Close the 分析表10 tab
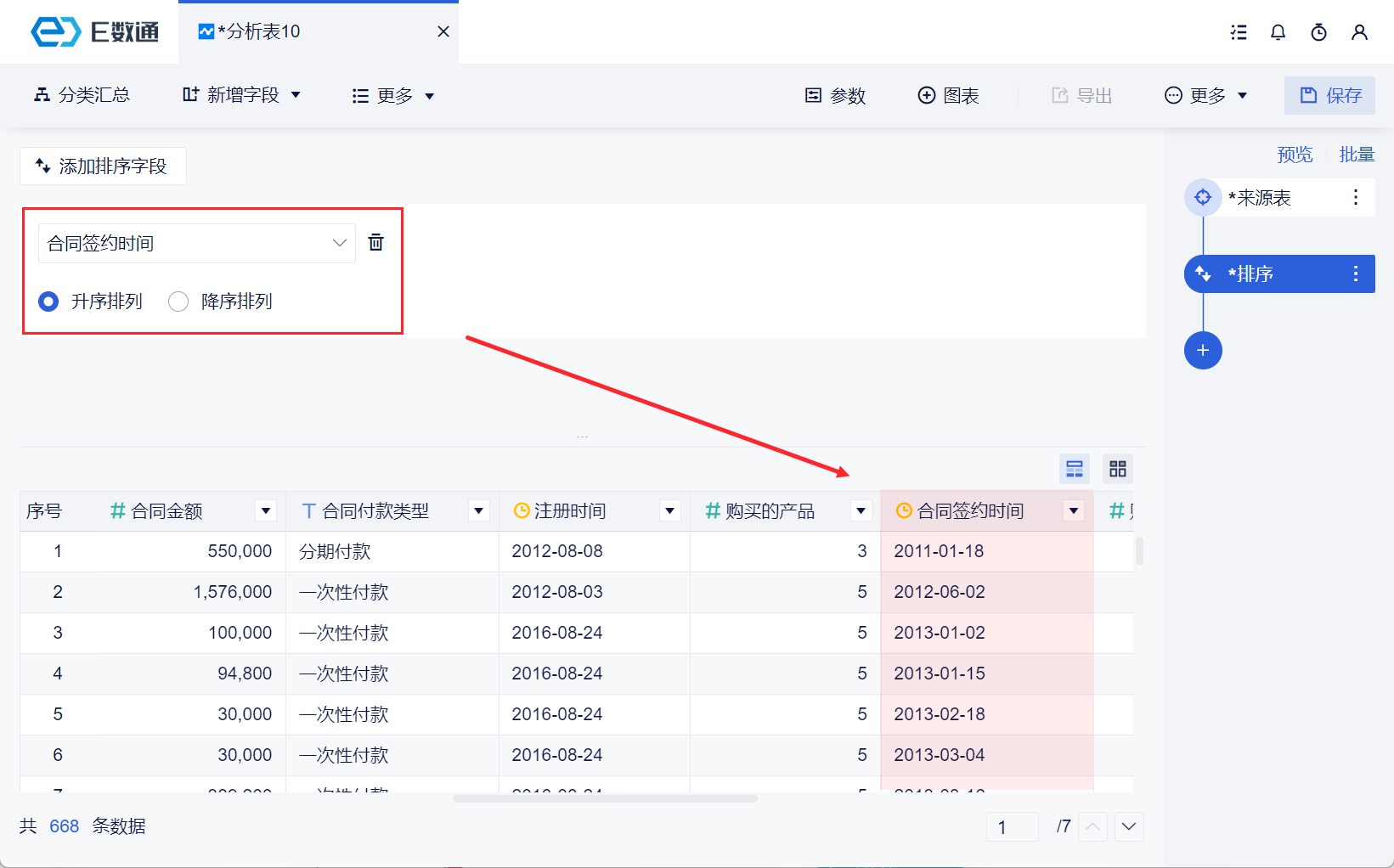This screenshot has width=1394, height=868. (x=443, y=31)
